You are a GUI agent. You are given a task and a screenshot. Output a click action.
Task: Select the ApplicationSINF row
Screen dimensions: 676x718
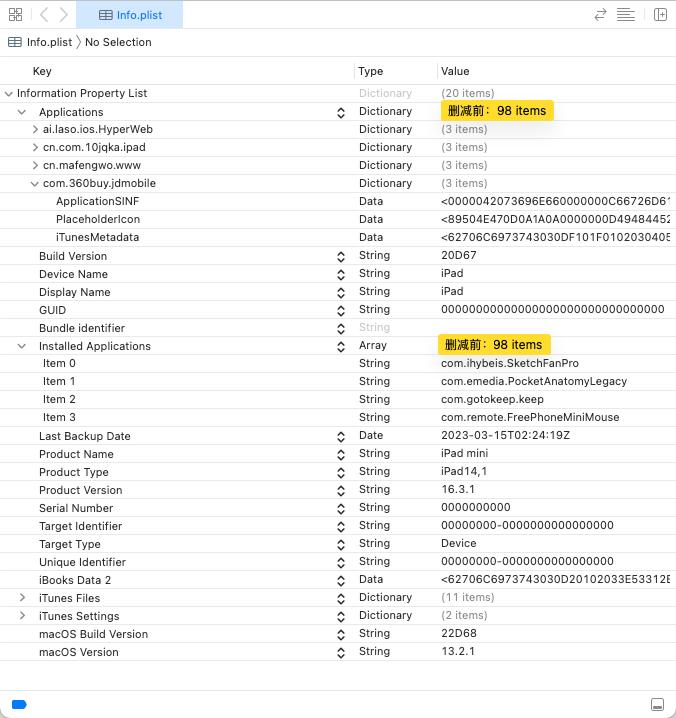pos(338,201)
